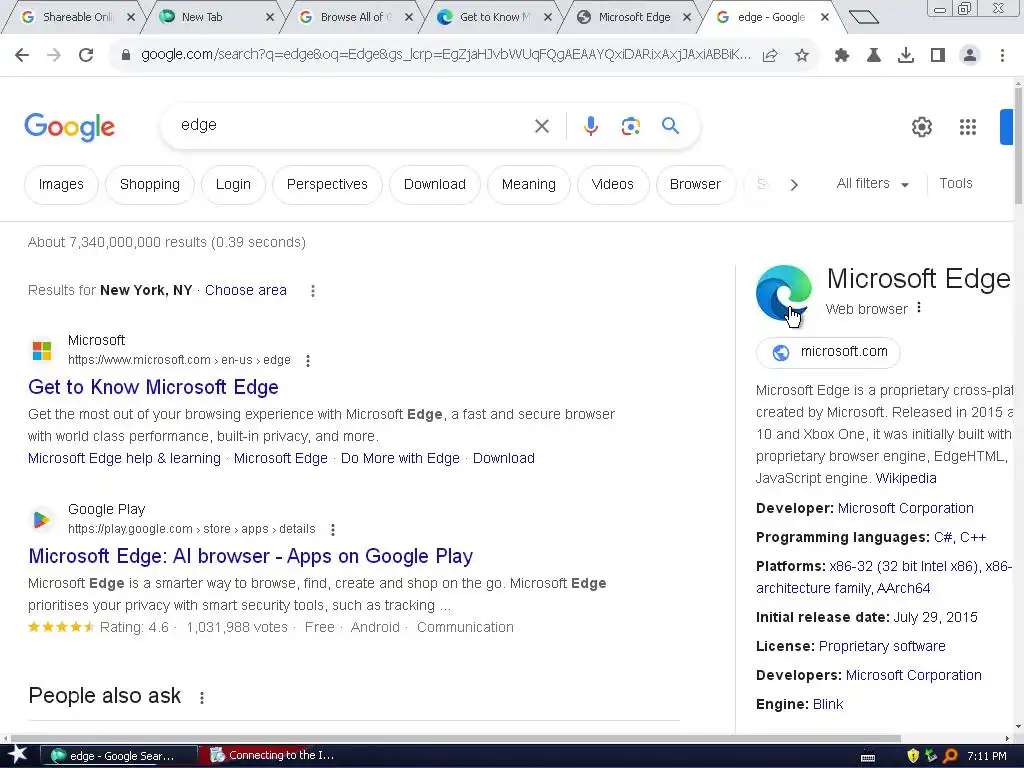The width and height of the screenshot is (1024, 768).
Task: Close the edge - Google tab
Action: (825, 18)
